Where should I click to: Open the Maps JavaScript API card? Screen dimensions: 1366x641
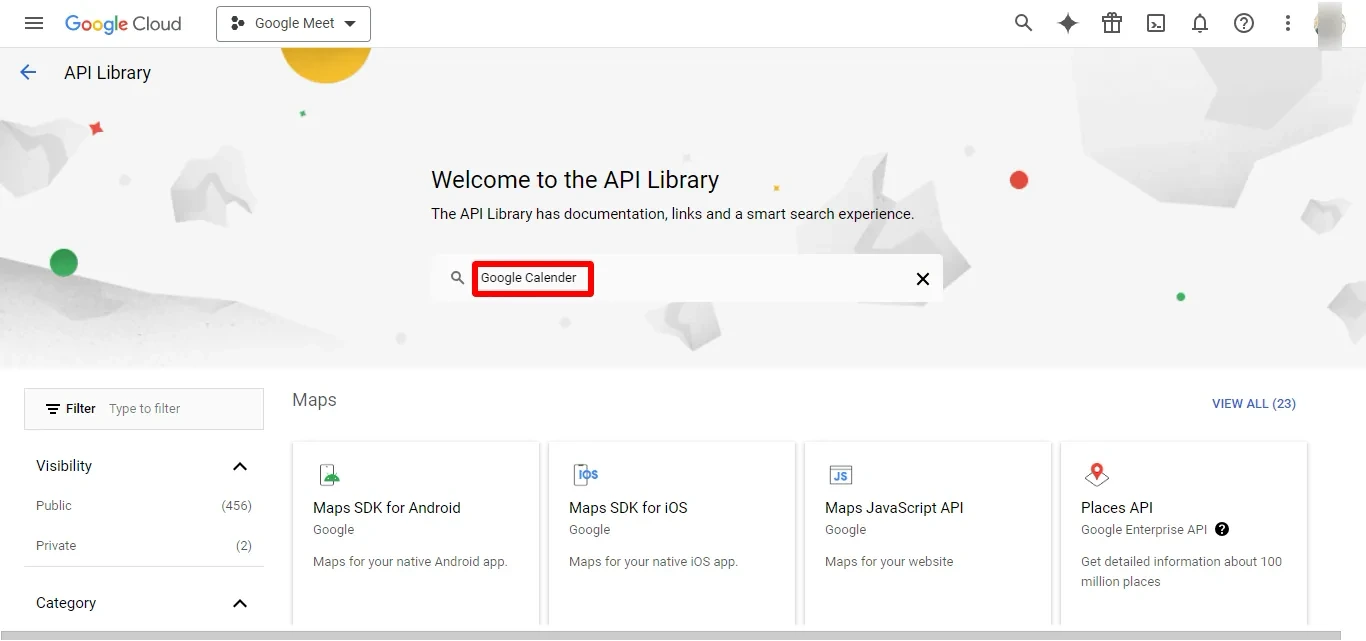[928, 533]
